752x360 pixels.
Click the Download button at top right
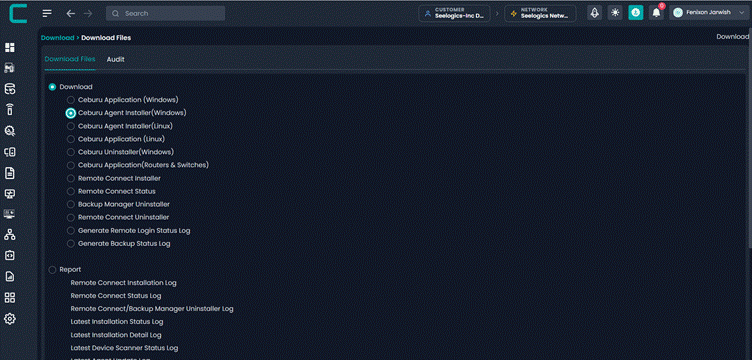coord(733,36)
